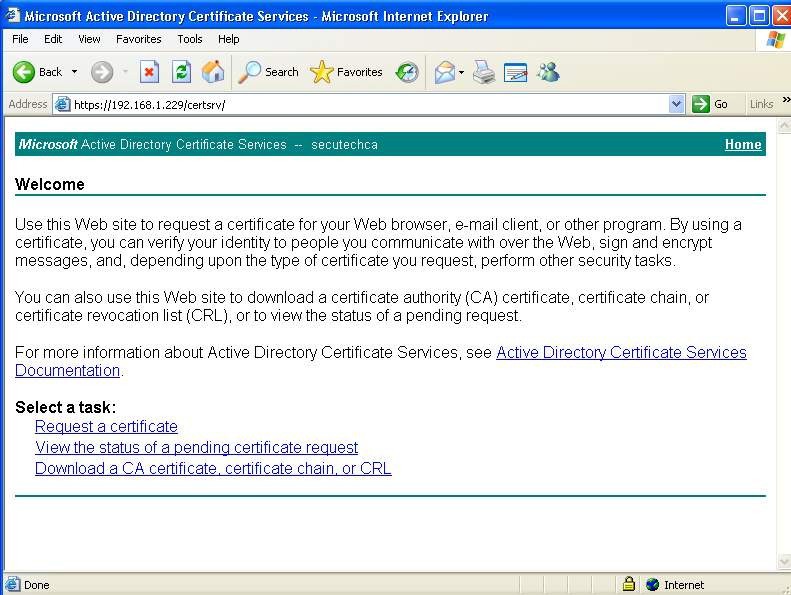
Task: Download a CA certificate, chain, or CRL
Action: tap(213, 468)
